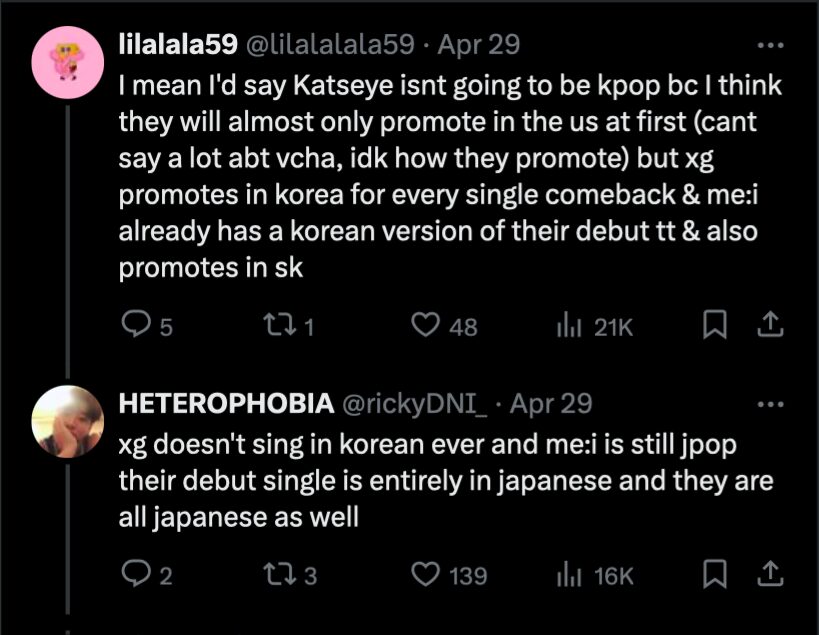Open more options on HETEROPHOBIA's tweet
This screenshot has width=819, height=635.
coord(771,404)
